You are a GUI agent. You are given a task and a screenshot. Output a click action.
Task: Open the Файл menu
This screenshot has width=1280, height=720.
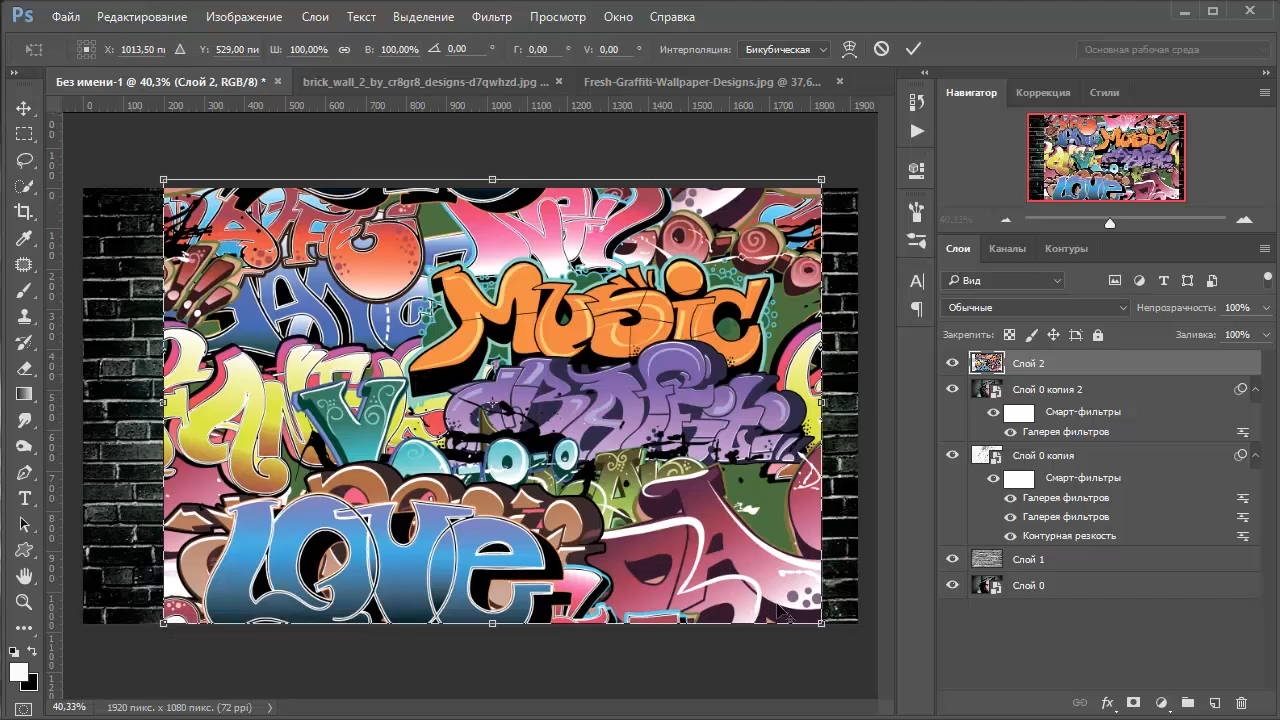click(x=66, y=17)
